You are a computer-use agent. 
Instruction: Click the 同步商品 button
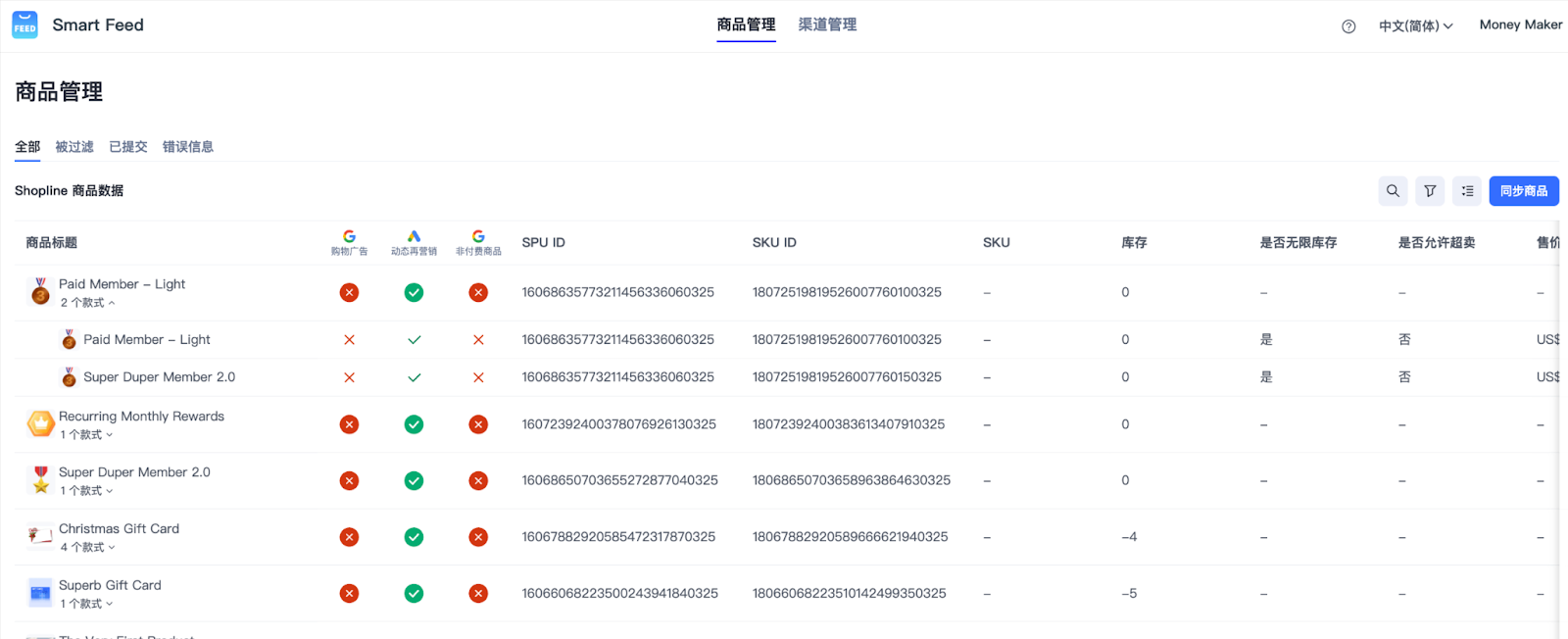(x=1523, y=191)
